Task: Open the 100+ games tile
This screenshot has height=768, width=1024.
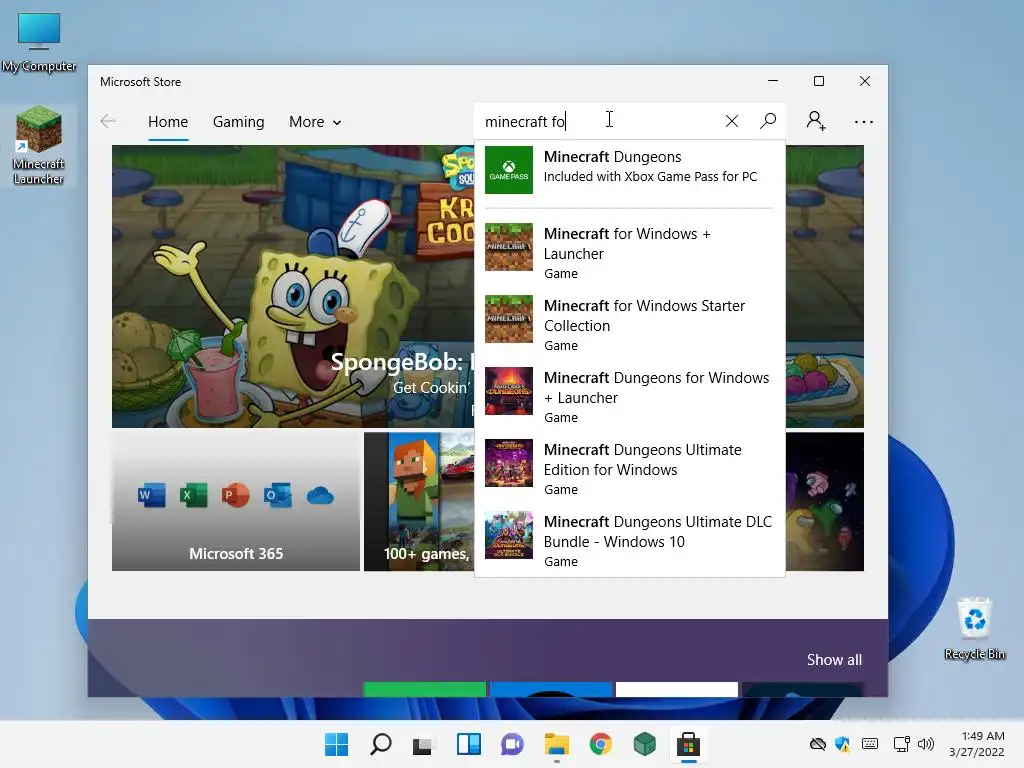Action: [419, 501]
